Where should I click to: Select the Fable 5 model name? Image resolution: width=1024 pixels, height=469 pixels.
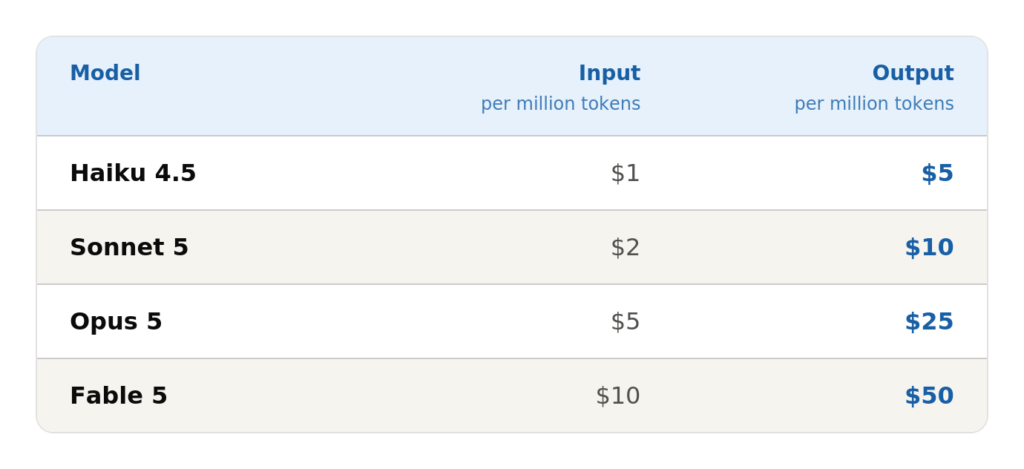pos(118,396)
